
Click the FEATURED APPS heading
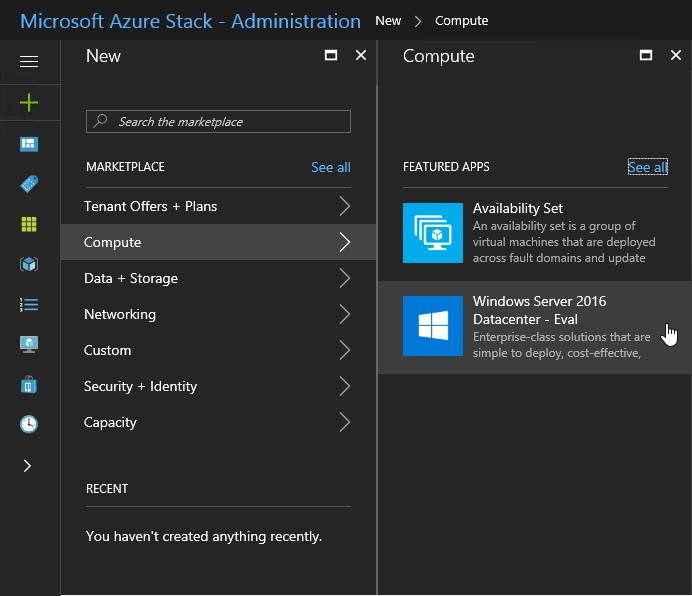446,167
